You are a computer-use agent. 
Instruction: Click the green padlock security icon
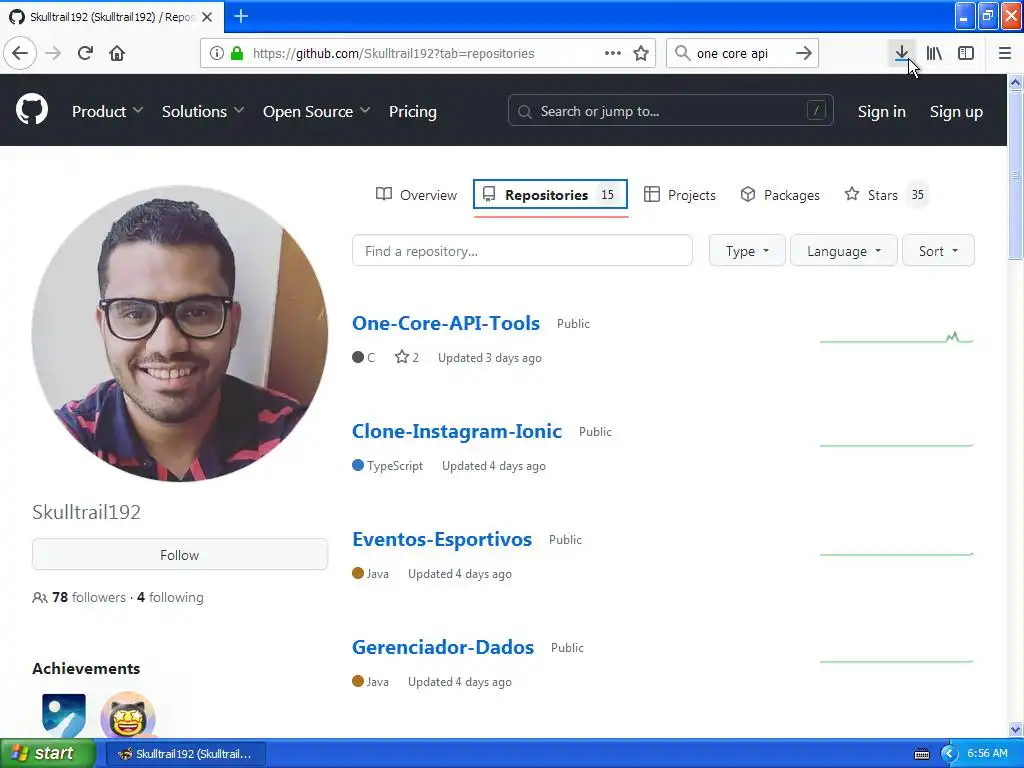[237, 53]
